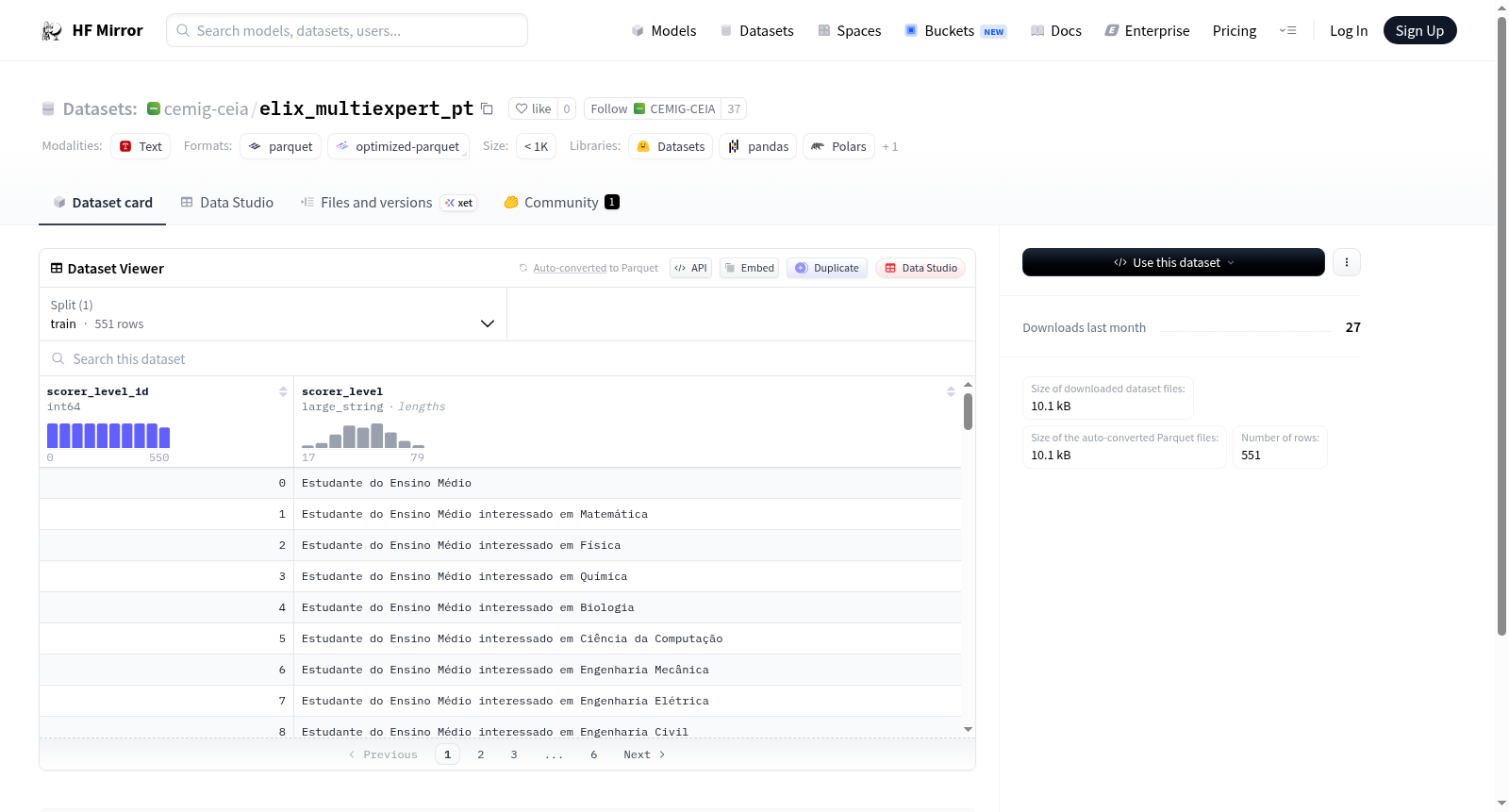Click the scorer_level lengths histogram

pos(363,435)
